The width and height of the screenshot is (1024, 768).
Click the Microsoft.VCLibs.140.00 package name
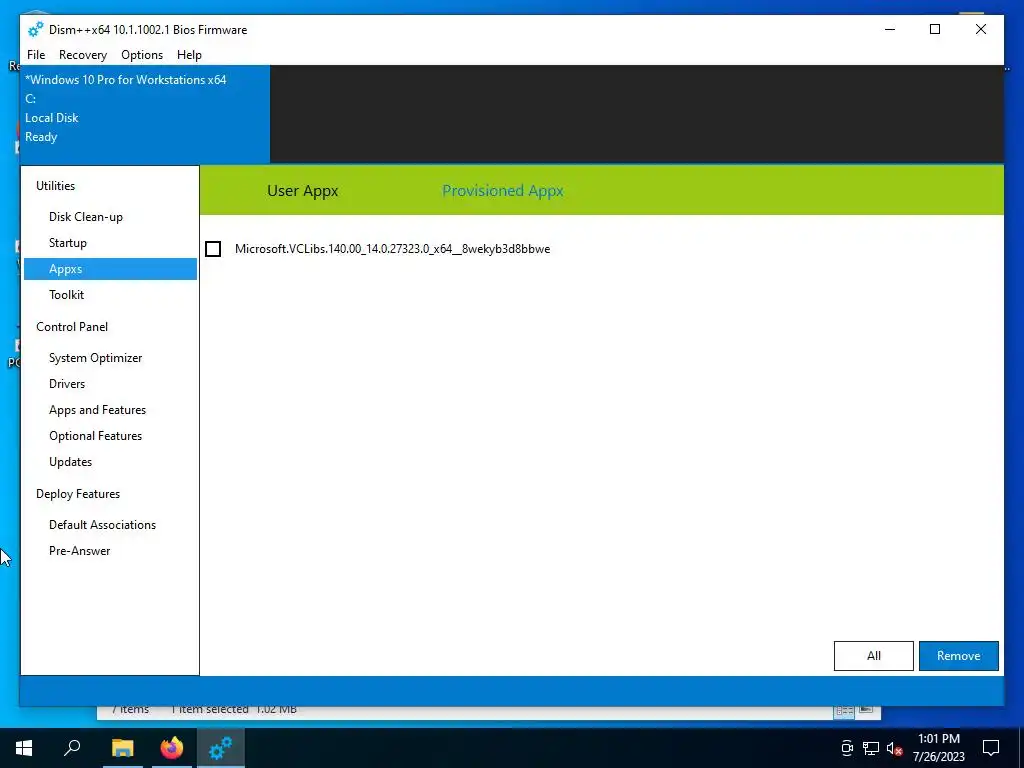click(x=392, y=249)
